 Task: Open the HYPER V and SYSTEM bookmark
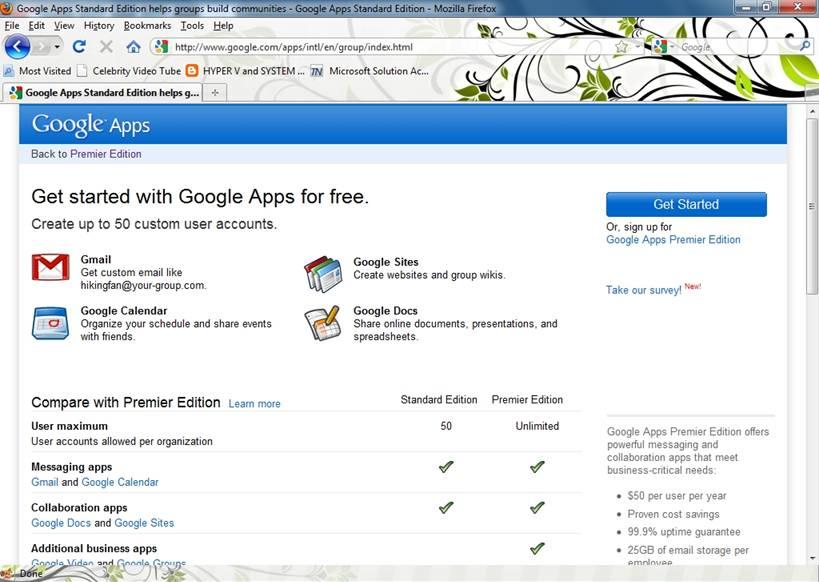click(x=245, y=71)
